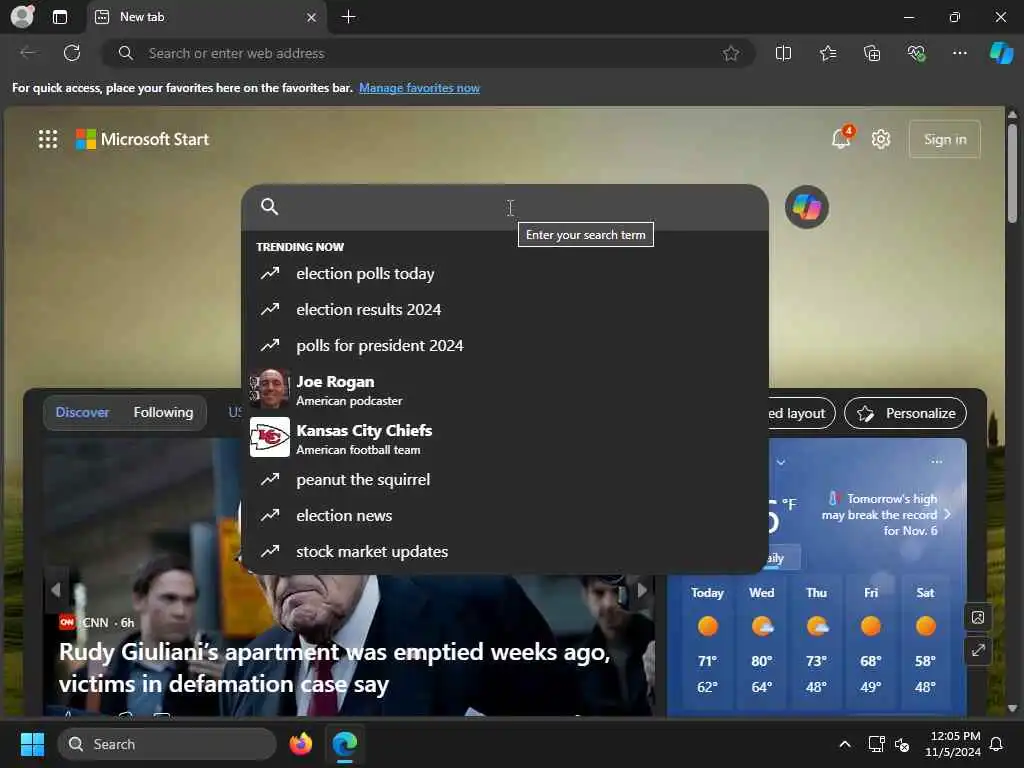Select Sat forecast column
1024x768 pixels.
pyautogui.click(x=925, y=643)
